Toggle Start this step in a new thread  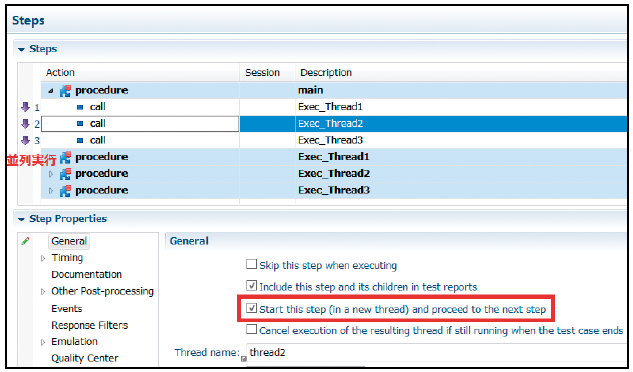point(252,309)
